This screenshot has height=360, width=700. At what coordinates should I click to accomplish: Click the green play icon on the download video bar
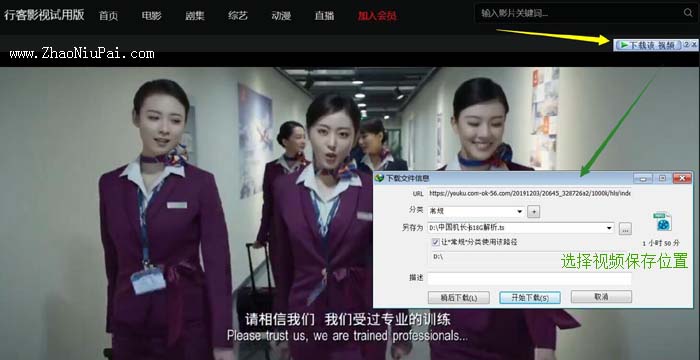(624, 45)
